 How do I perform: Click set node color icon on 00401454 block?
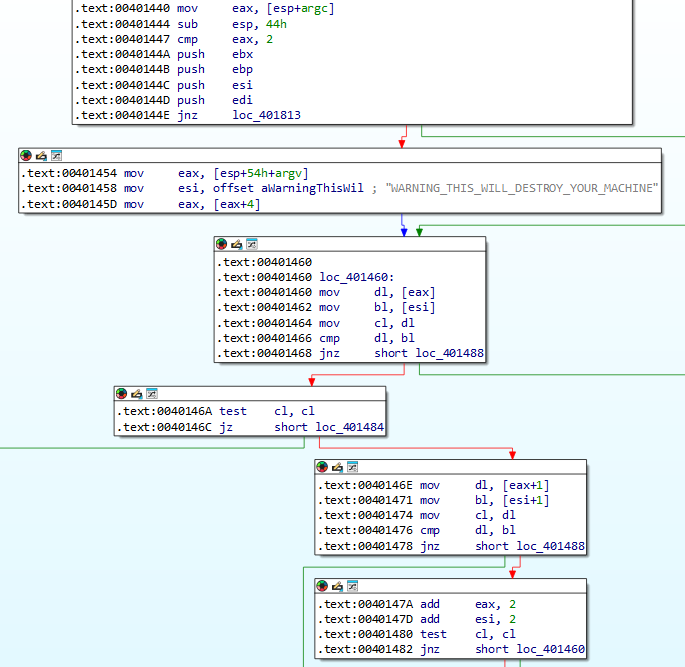pos(26,156)
